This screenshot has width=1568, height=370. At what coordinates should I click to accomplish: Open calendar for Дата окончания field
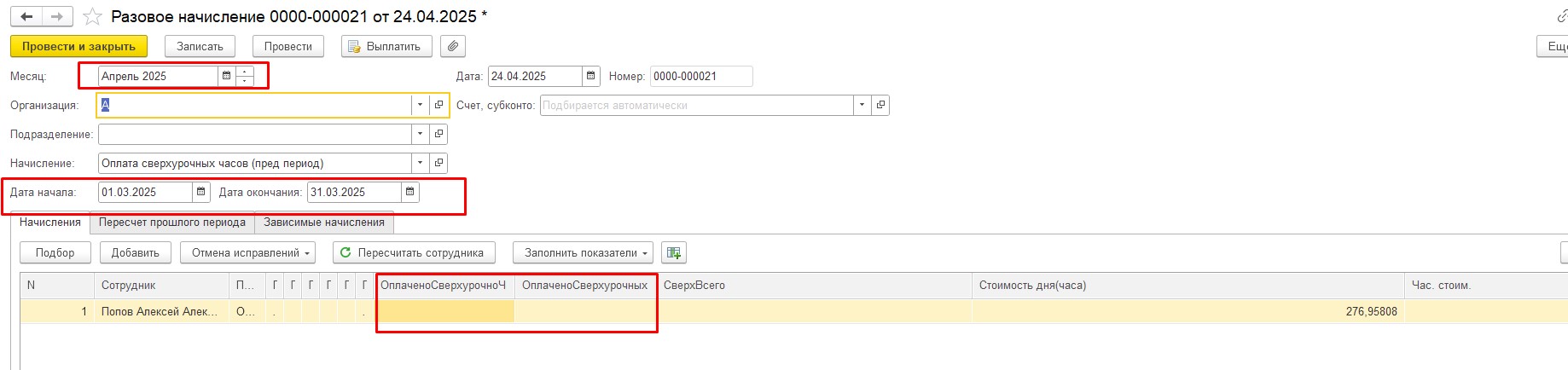click(x=409, y=192)
